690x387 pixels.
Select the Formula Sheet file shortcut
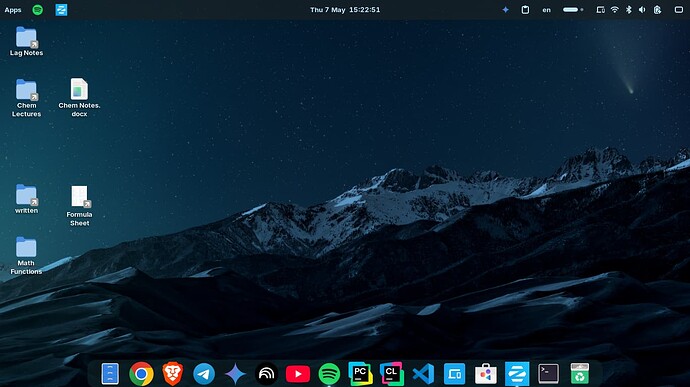point(80,206)
